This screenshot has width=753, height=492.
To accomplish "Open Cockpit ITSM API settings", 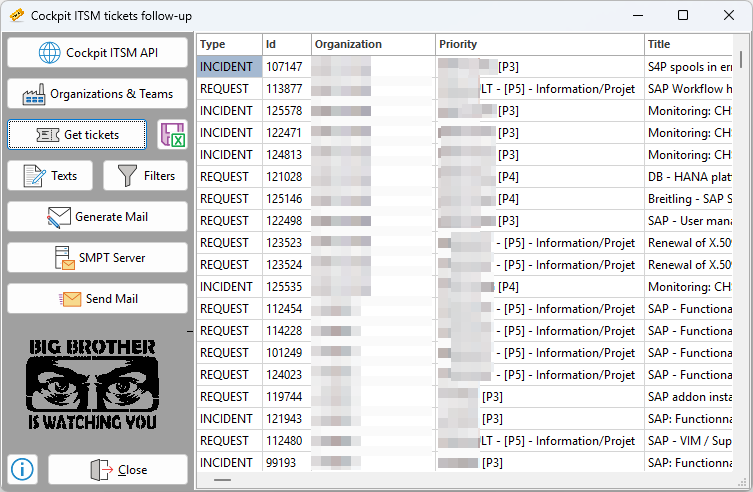I will (98, 53).
